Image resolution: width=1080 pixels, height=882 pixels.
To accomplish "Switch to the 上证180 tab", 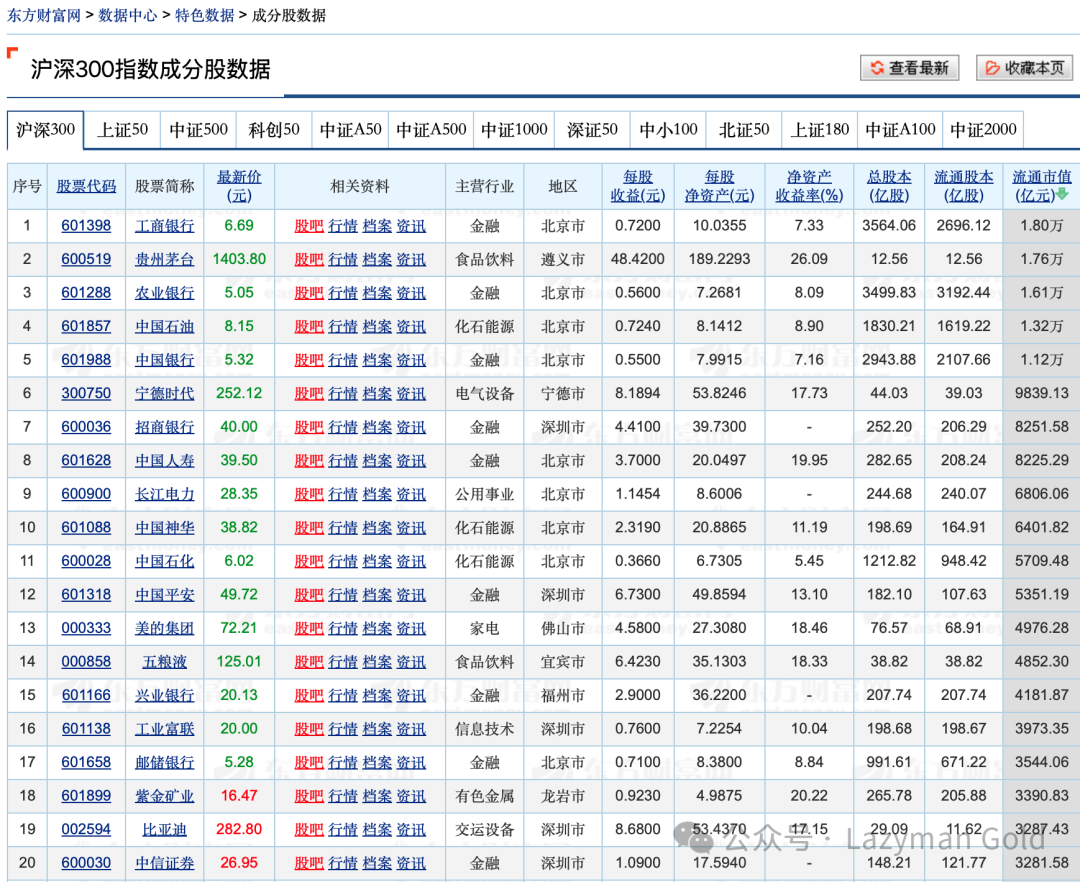I will pyautogui.click(x=820, y=129).
